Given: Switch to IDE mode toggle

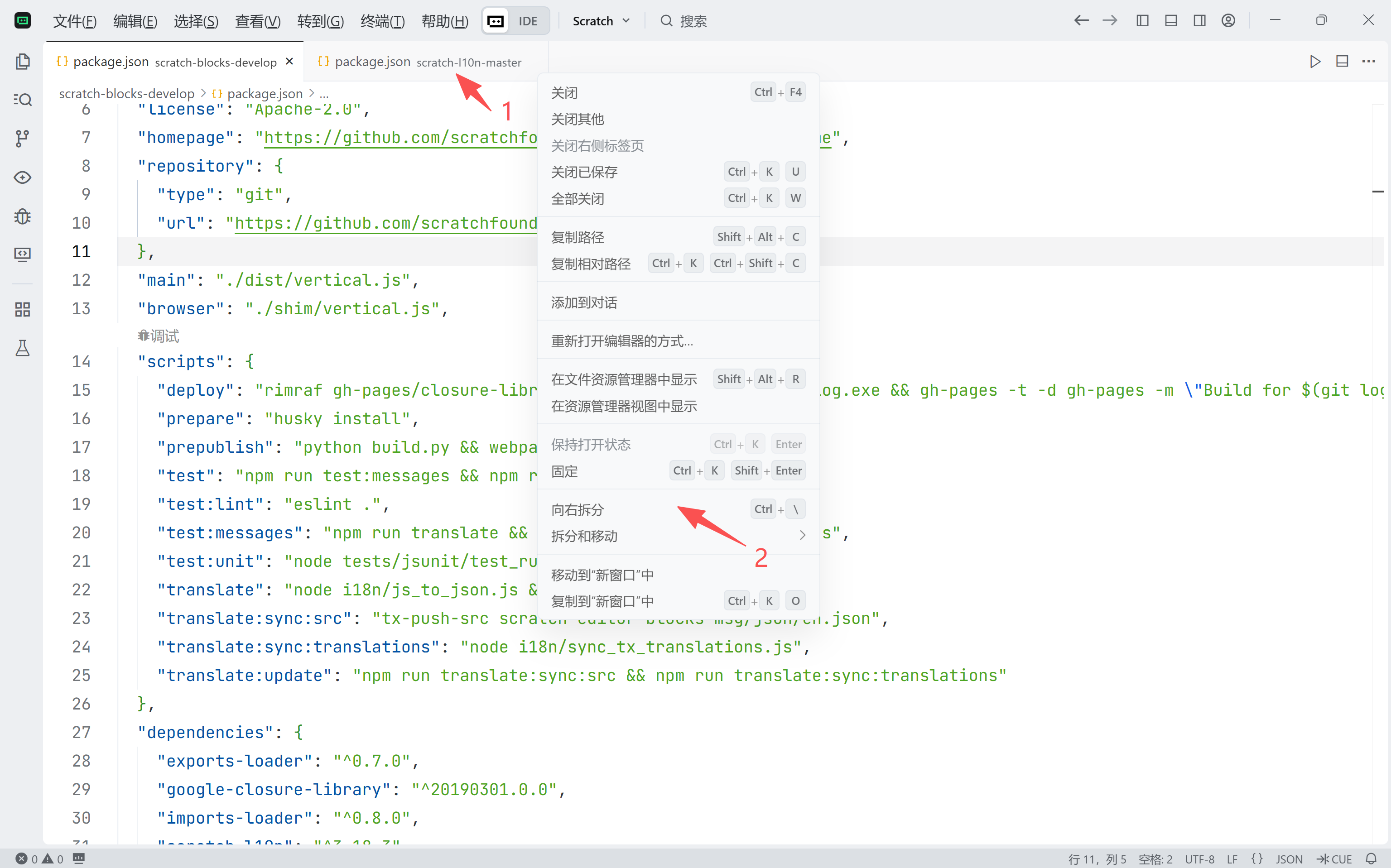Looking at the screenshot, I should coord(527,21).
